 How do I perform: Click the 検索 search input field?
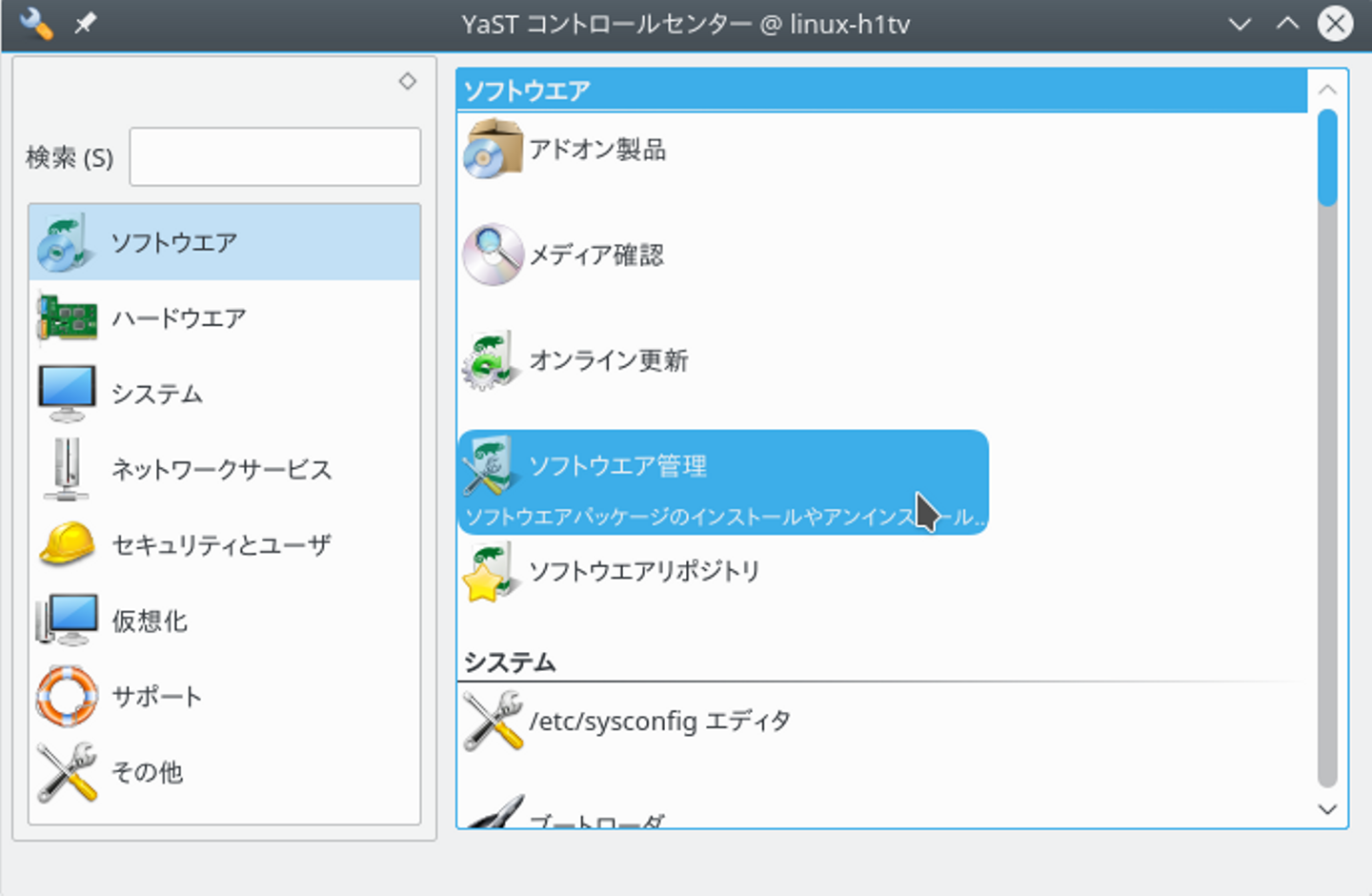point(275,156)
